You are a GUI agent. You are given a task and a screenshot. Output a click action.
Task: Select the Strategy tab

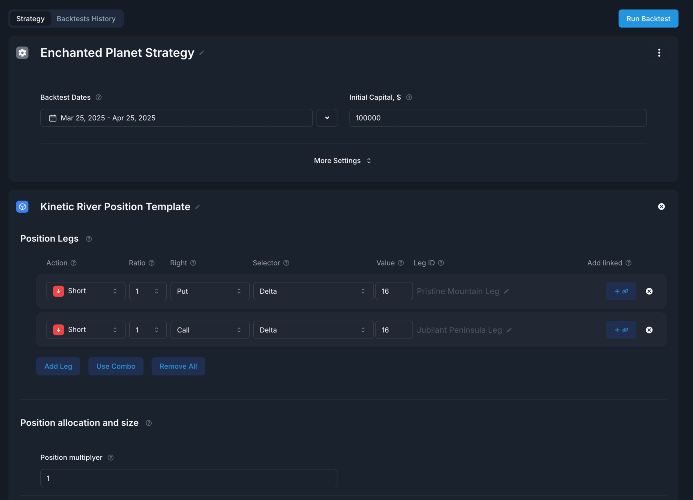point(30,19)
